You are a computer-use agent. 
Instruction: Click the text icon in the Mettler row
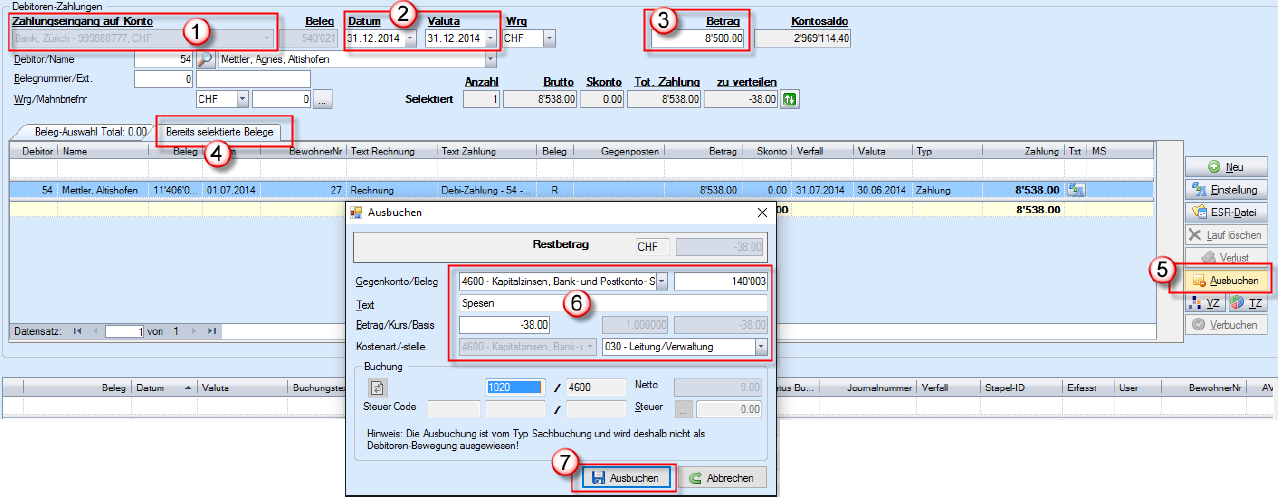point(1076,189)
